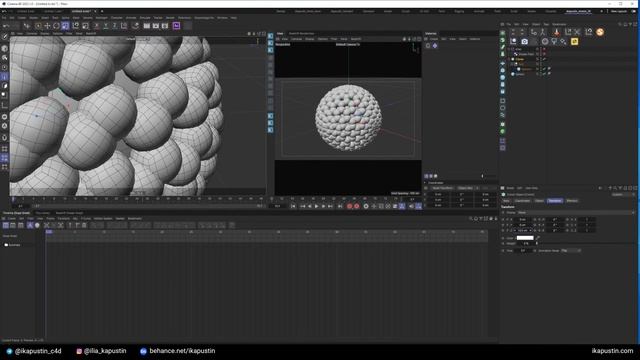Switch to the Coordinates attribute tab
The image size is (640, 360).
pos(522,201)
